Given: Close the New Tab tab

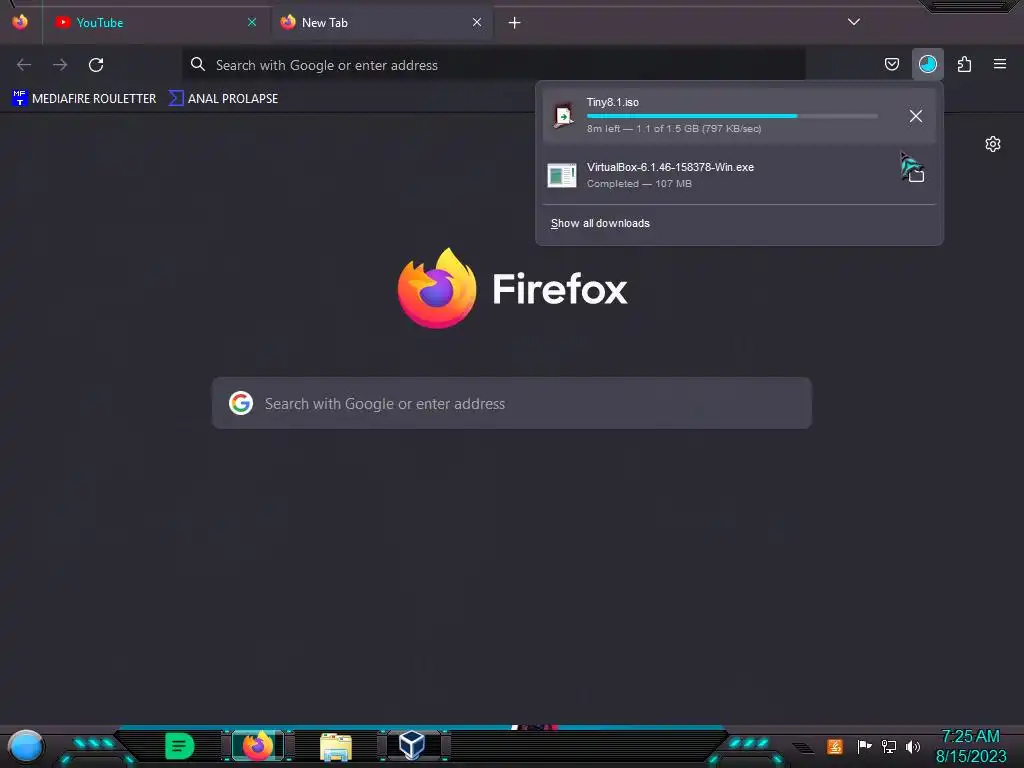Looking at the screenshot, I should click(x=477, y=23).
